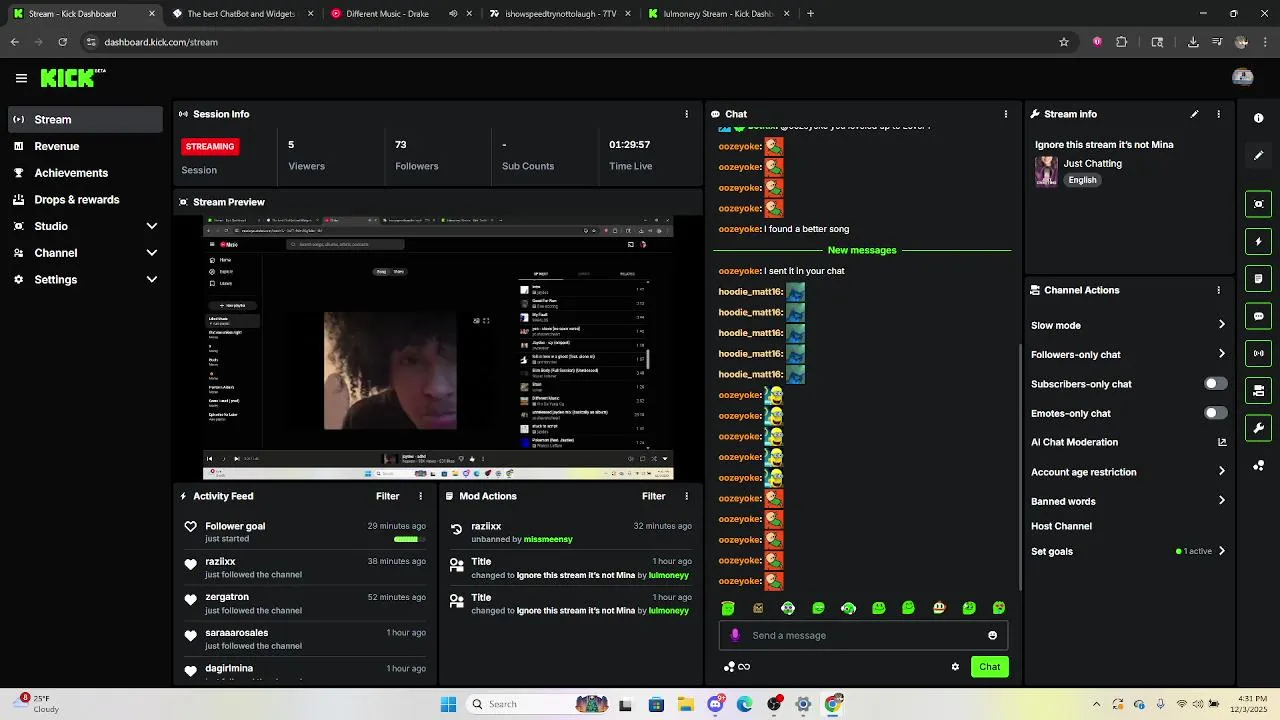Open chat settings gear next to the Chat button

(955, 667)
